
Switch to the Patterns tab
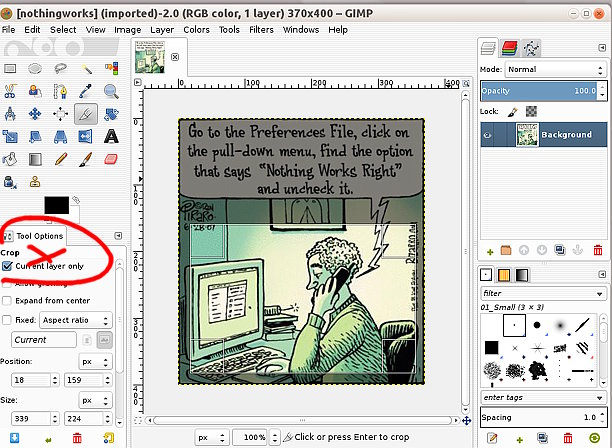503,275
